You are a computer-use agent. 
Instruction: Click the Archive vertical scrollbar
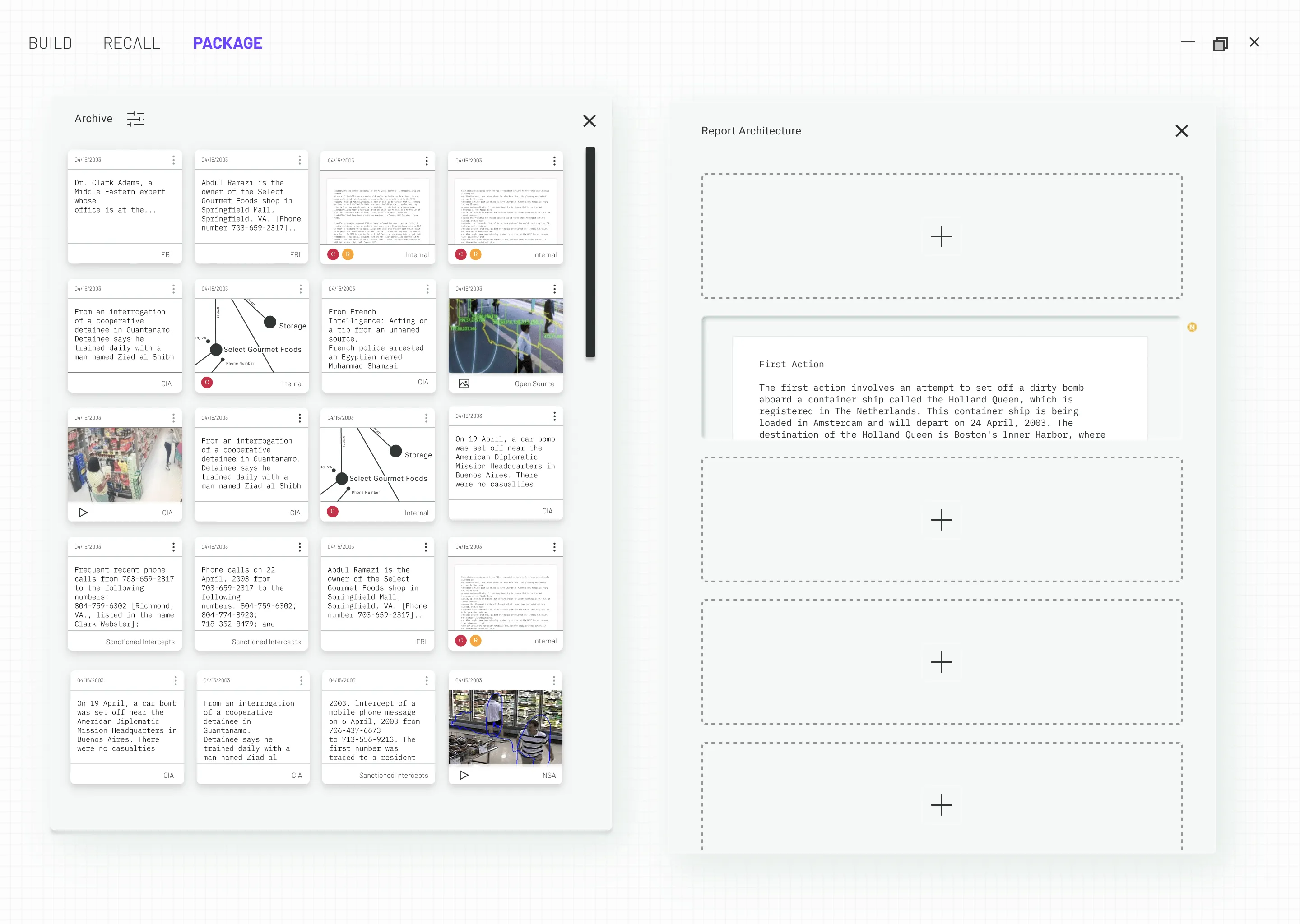[590, 252]
